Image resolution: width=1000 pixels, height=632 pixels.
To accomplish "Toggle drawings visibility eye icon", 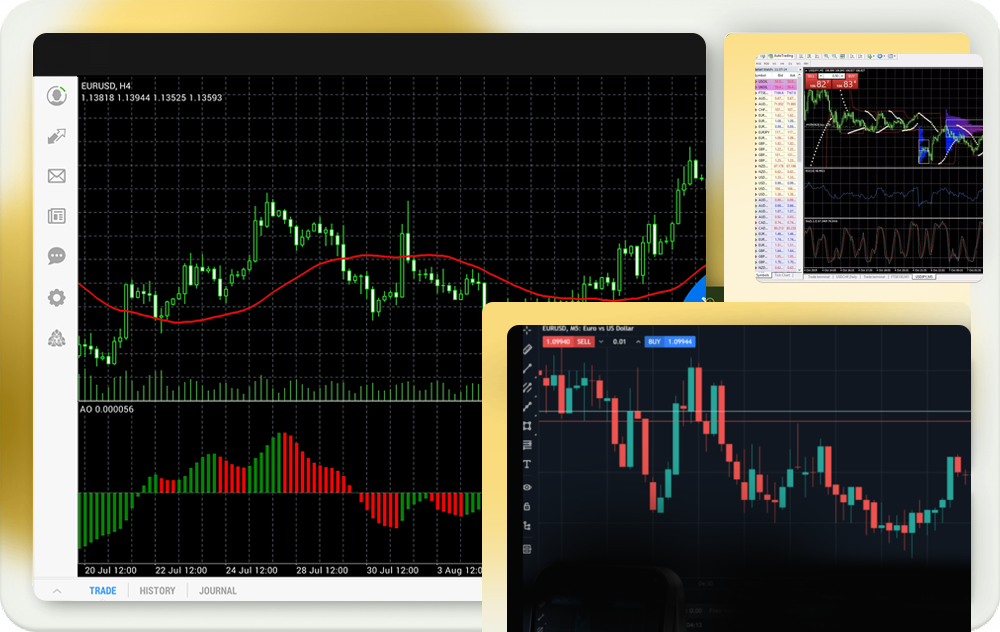I will point(527,487).
